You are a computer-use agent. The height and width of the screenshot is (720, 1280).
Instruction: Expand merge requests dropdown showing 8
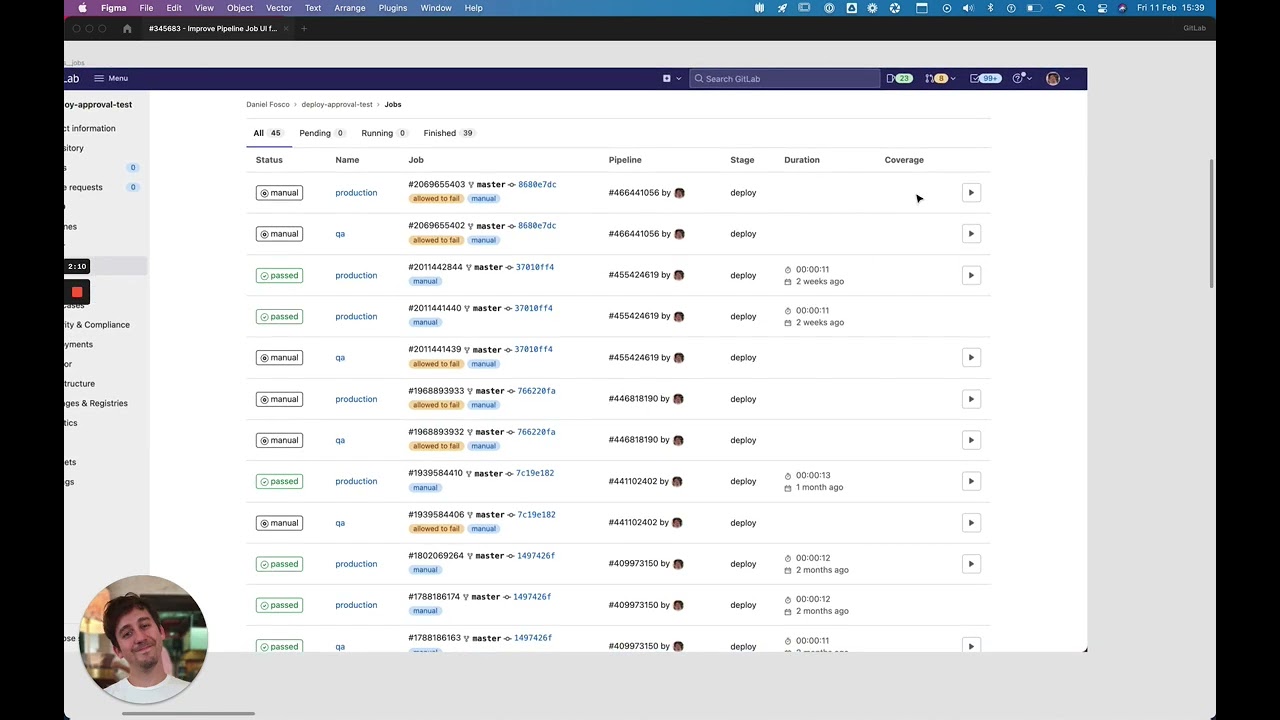pos(940,78)
